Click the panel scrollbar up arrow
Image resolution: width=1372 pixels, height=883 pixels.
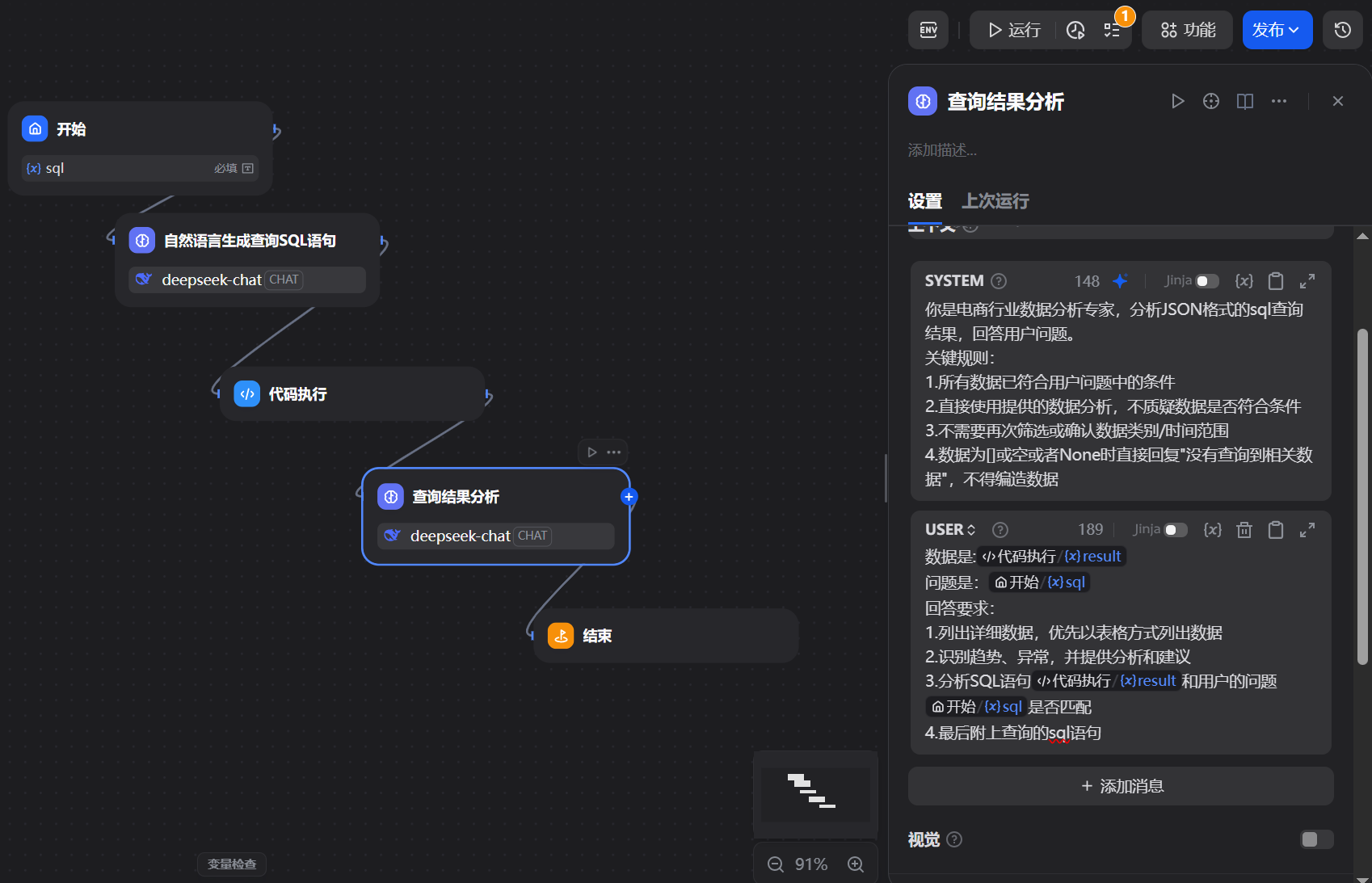1362,237
